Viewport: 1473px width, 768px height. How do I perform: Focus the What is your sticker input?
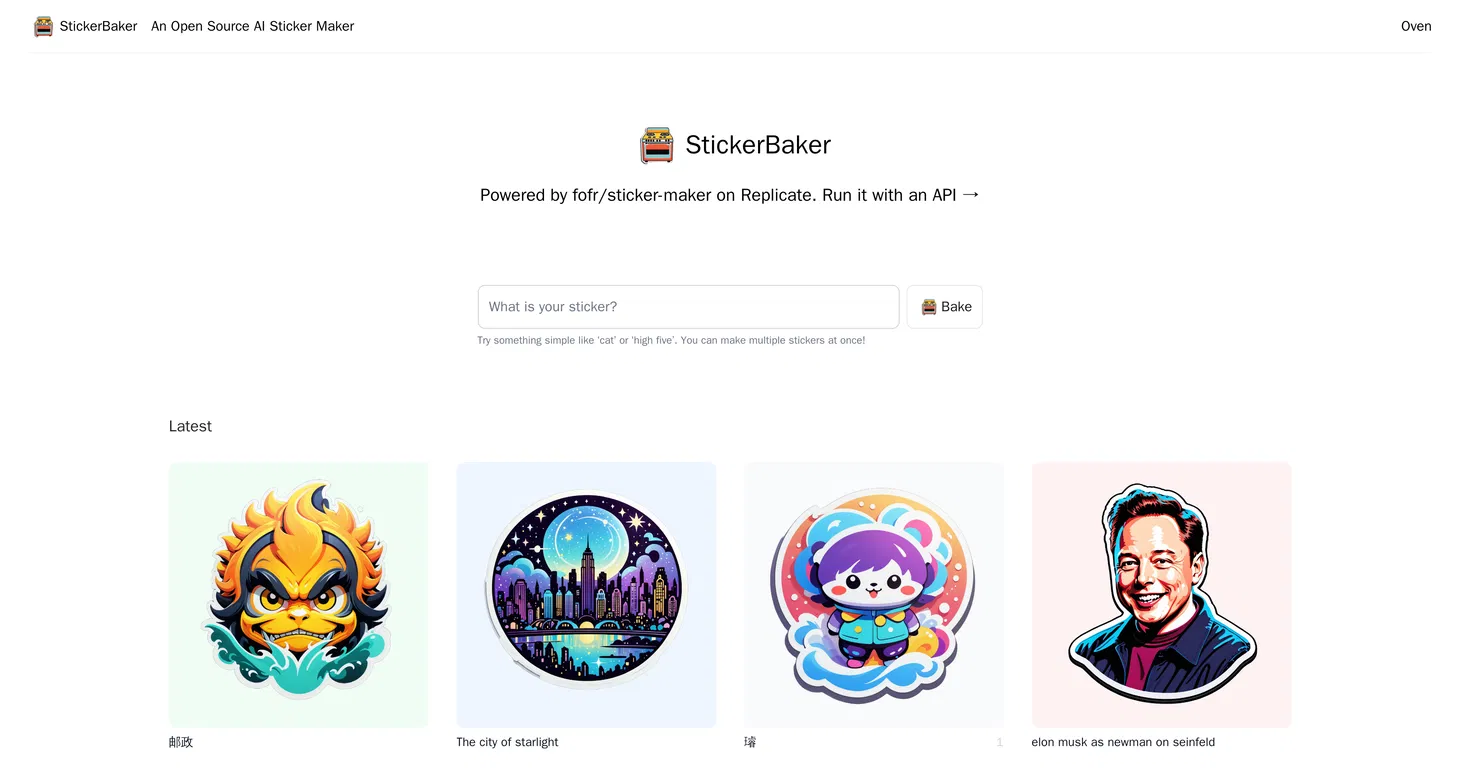pyautogui.click(x=688, y=307)
